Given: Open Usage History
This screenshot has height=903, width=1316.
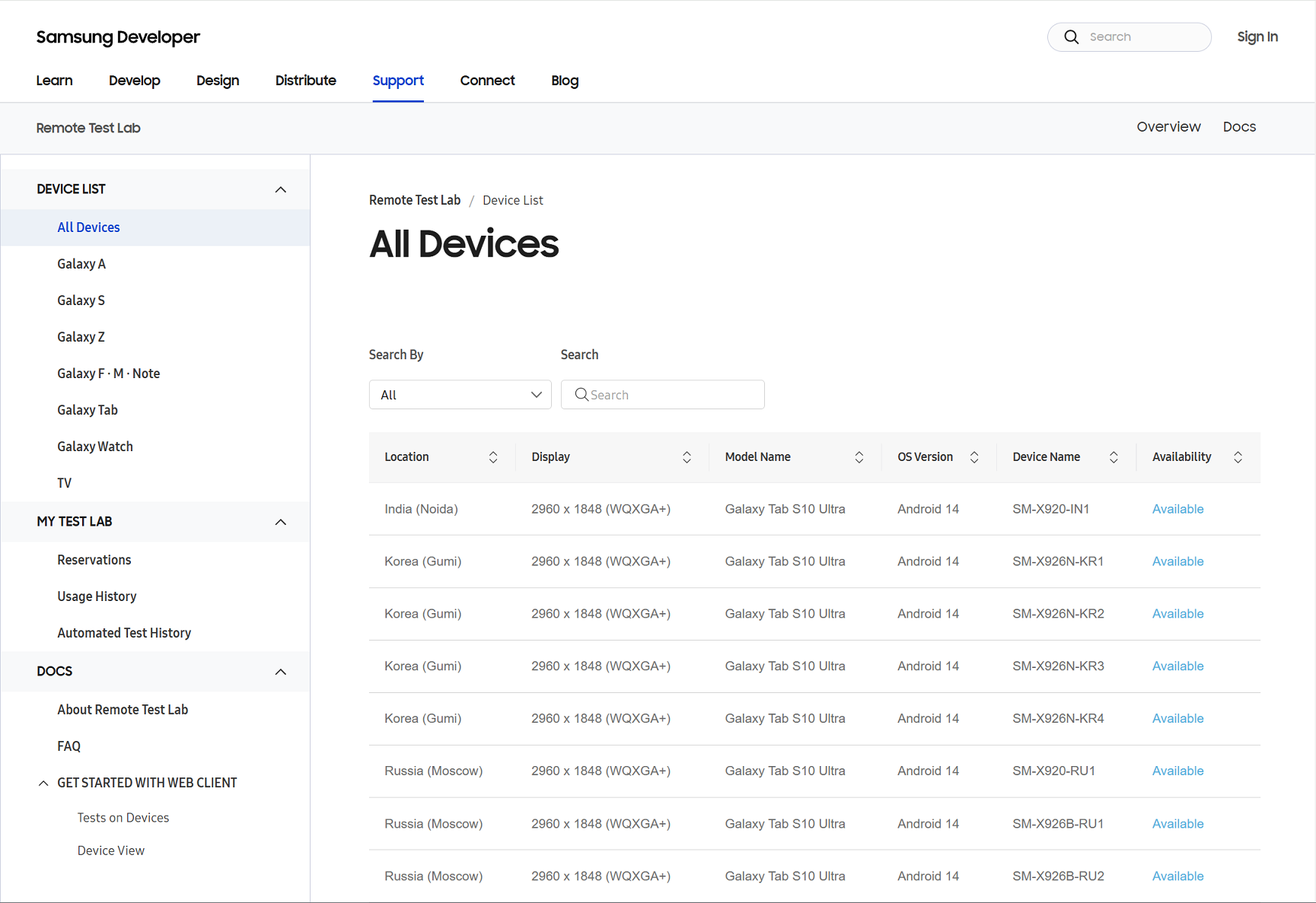Looking at the screenshot, I should (x=97, y=596).
